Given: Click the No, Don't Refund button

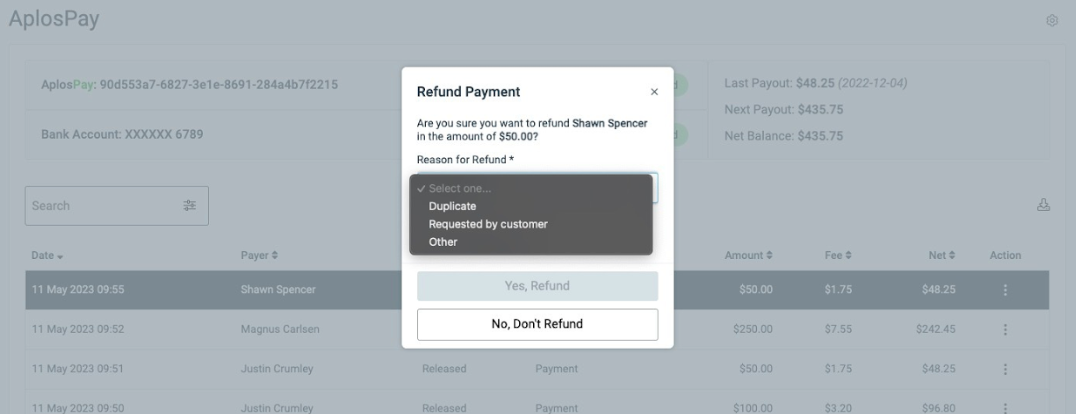Looking at the screenshot, I should click(x=537, y=324).
